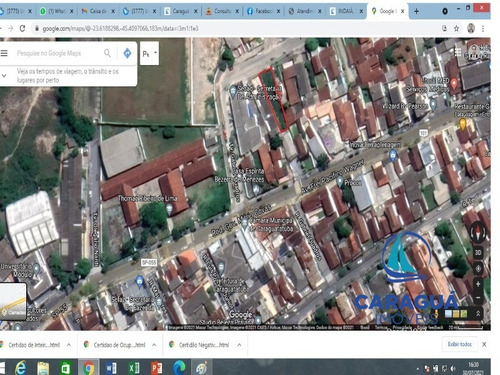Click the Wizard by Pearson map marker
This screenshot has height=375, width=500.
click(x=433, y=104)
